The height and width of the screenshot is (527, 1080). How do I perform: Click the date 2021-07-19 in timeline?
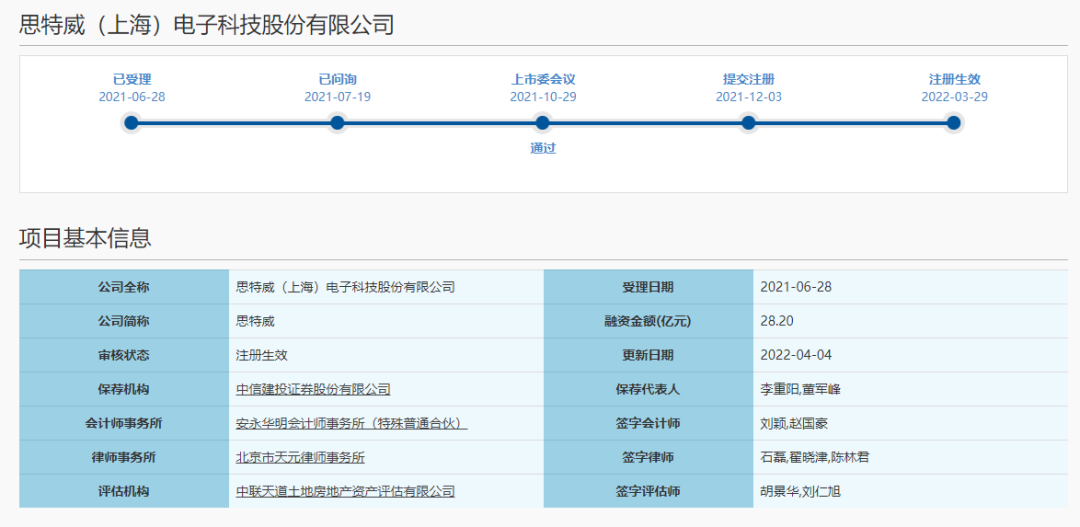pos(338,96)
